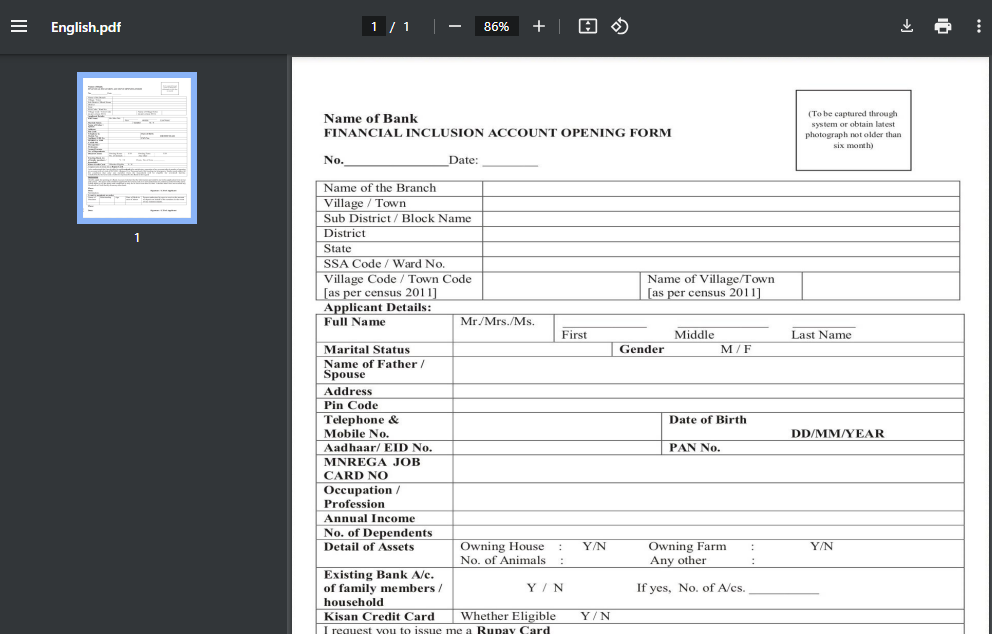Click 'Name of Father / Spouse' label
This screenshot has width=992, height=634.
(374, 369)
